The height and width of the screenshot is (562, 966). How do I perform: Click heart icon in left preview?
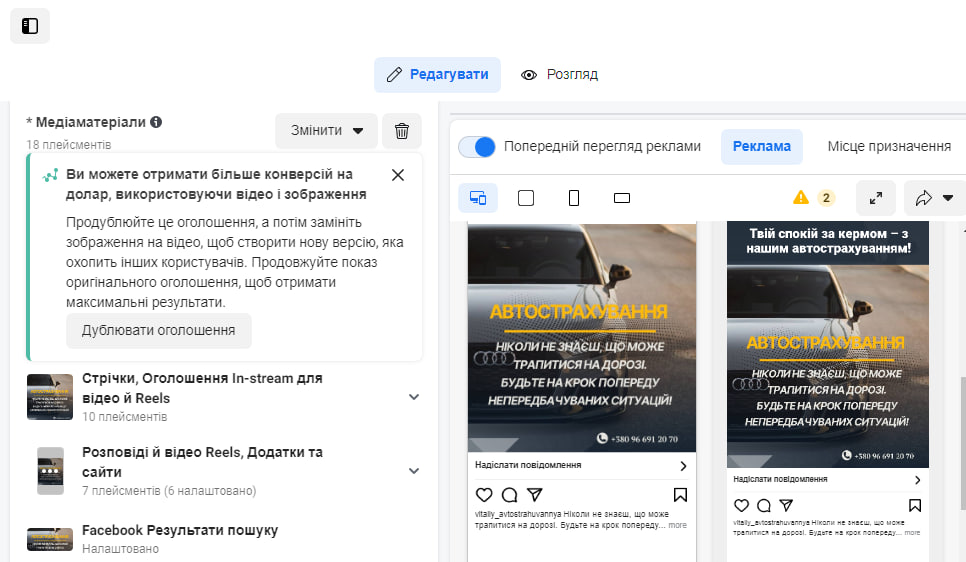484,495
